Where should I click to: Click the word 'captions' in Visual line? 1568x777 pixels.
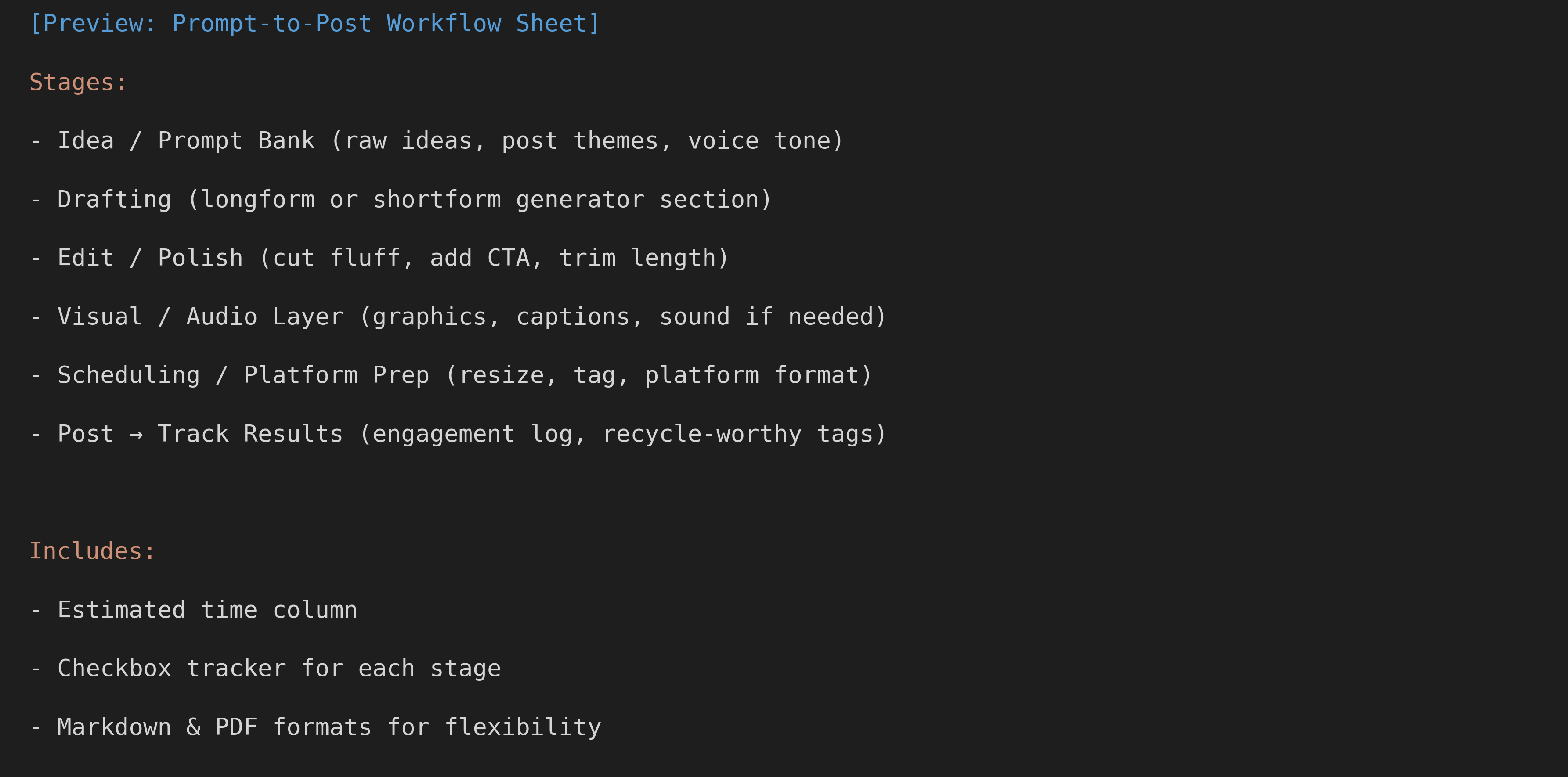[x=573, y=317]
